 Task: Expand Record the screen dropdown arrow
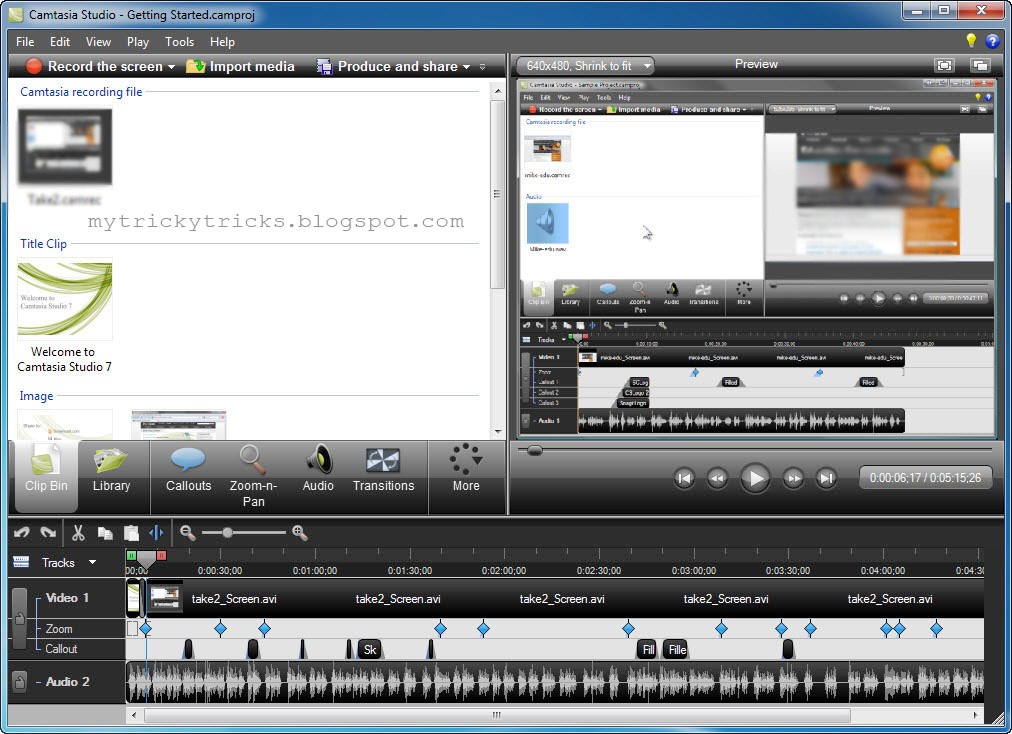pos(171,67)
